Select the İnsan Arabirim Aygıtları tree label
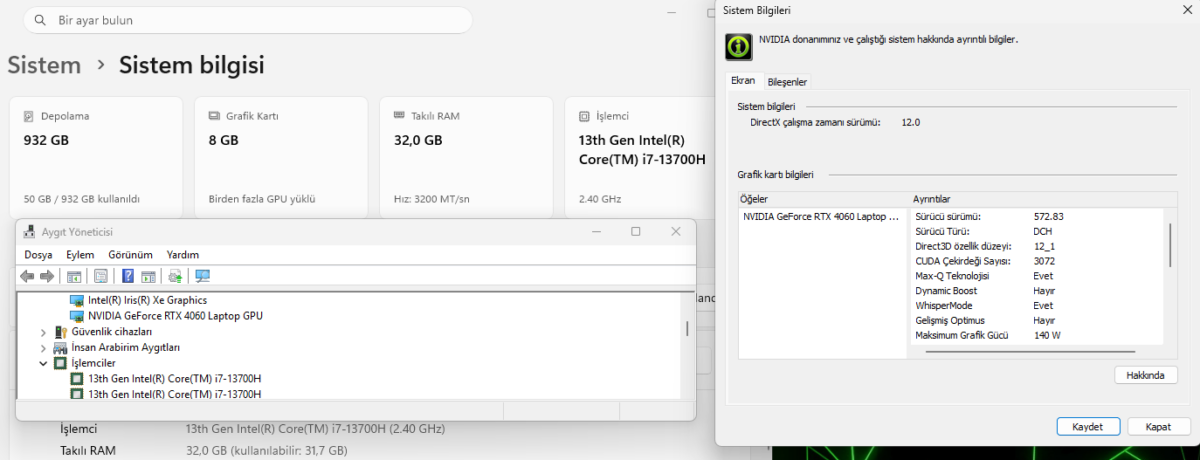1200x460 pixels. click(x=126, y=347)
